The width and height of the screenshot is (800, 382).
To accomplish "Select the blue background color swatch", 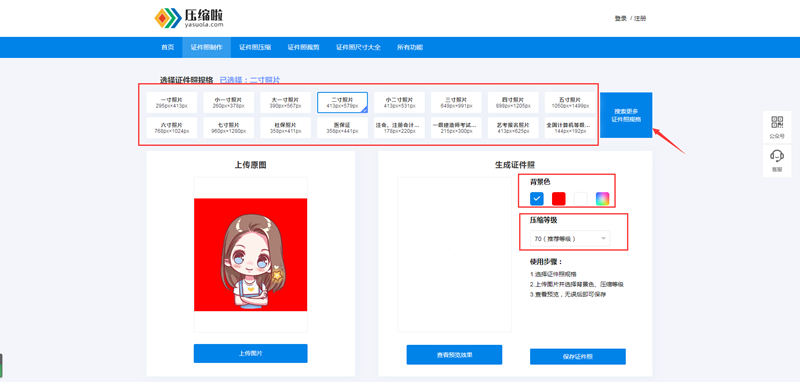I will click(x=537, y=198).
